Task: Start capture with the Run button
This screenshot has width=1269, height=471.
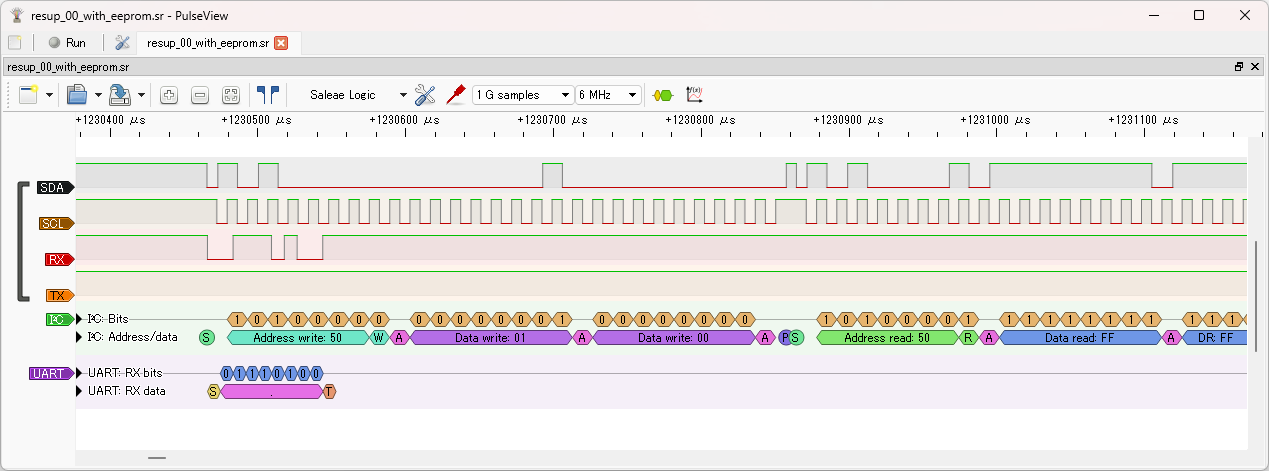Action: point(67,43)
